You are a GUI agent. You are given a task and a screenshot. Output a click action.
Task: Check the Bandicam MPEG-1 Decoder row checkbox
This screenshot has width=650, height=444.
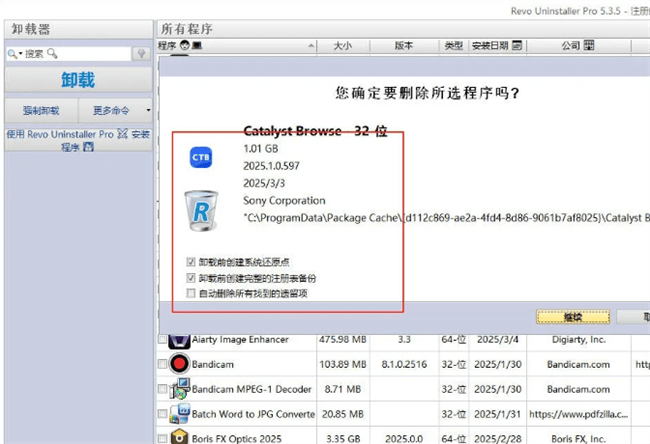[x=162, y=389]
